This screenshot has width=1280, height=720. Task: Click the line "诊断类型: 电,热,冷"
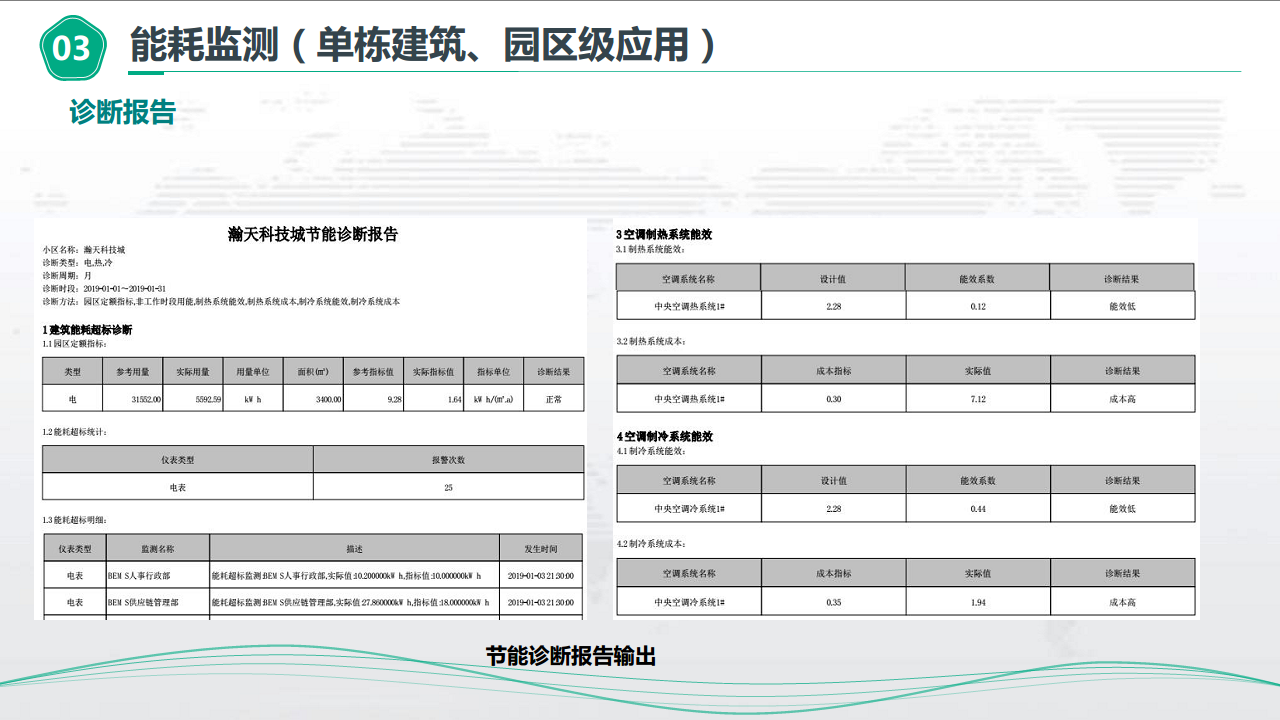pyautogui.click(x=77, y=261)
